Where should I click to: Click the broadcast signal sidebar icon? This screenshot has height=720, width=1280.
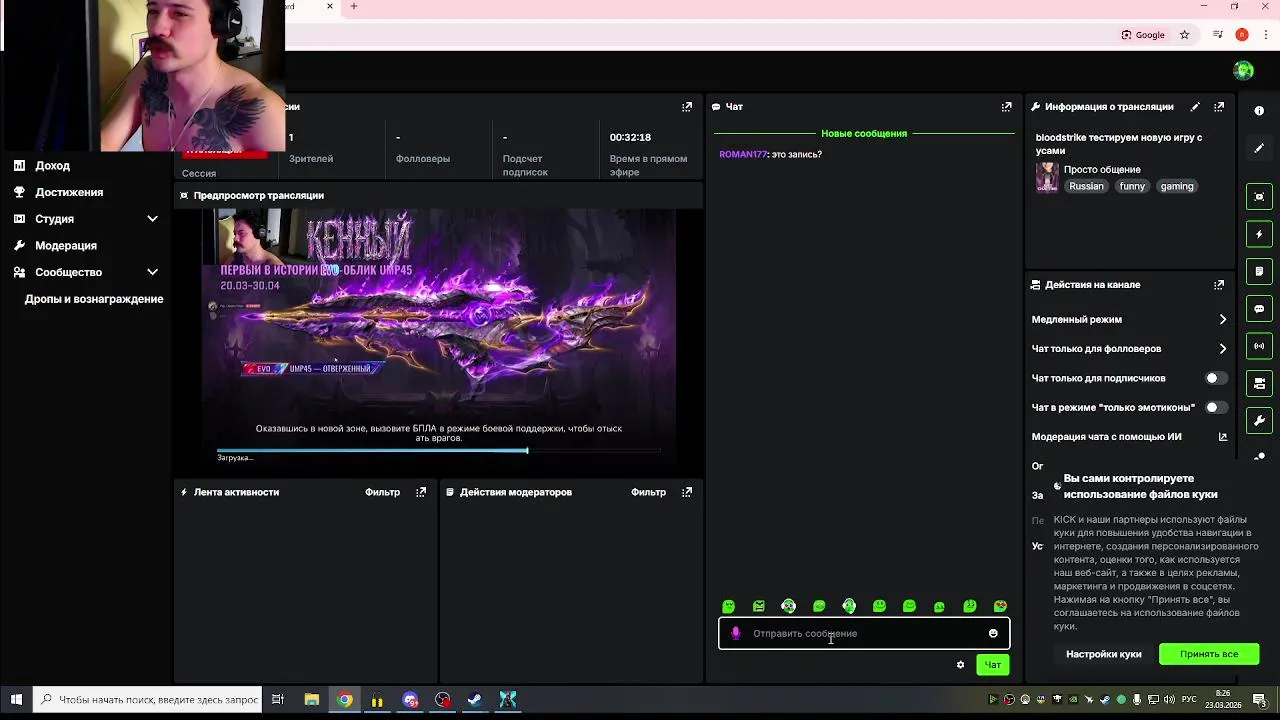[1259, 346]
